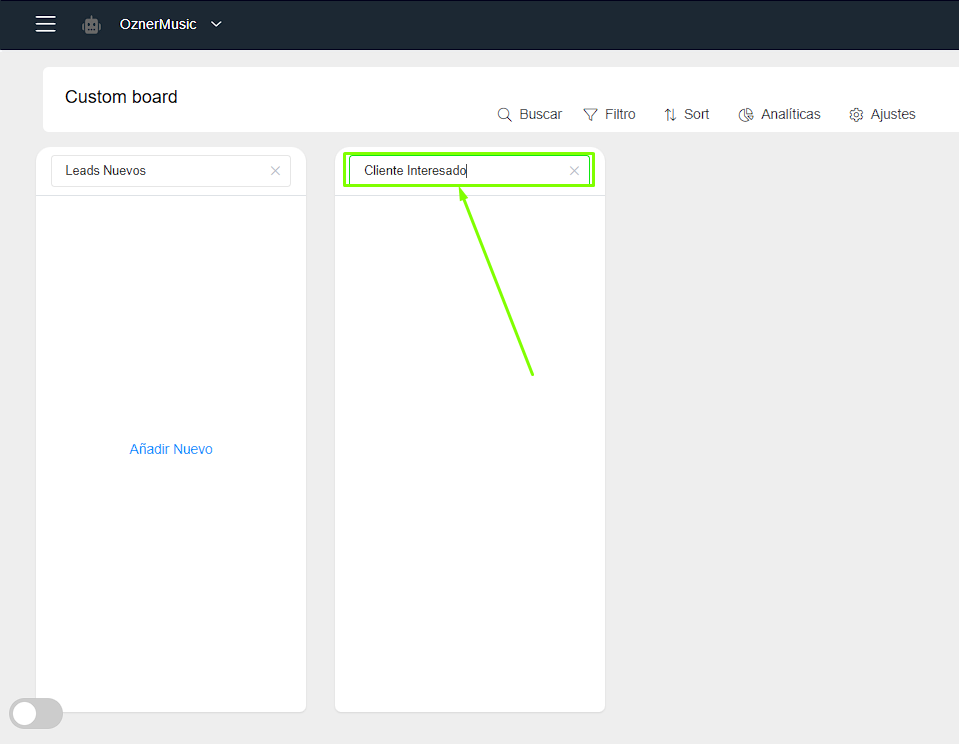This screenshot has height=744, width=959.
Task: Click the Sort text label
Action: (697, 115)
